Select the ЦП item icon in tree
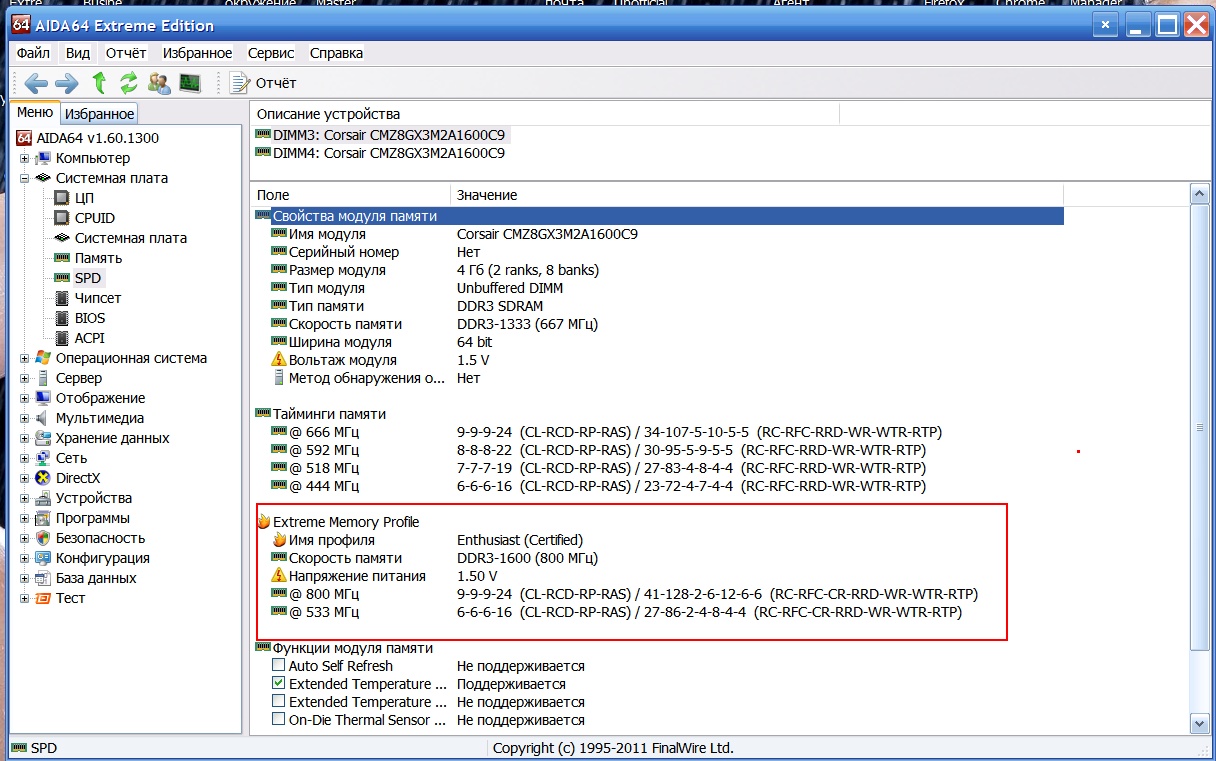The image size is (1216, 761). pyautogui.click(x=62, y=198)
